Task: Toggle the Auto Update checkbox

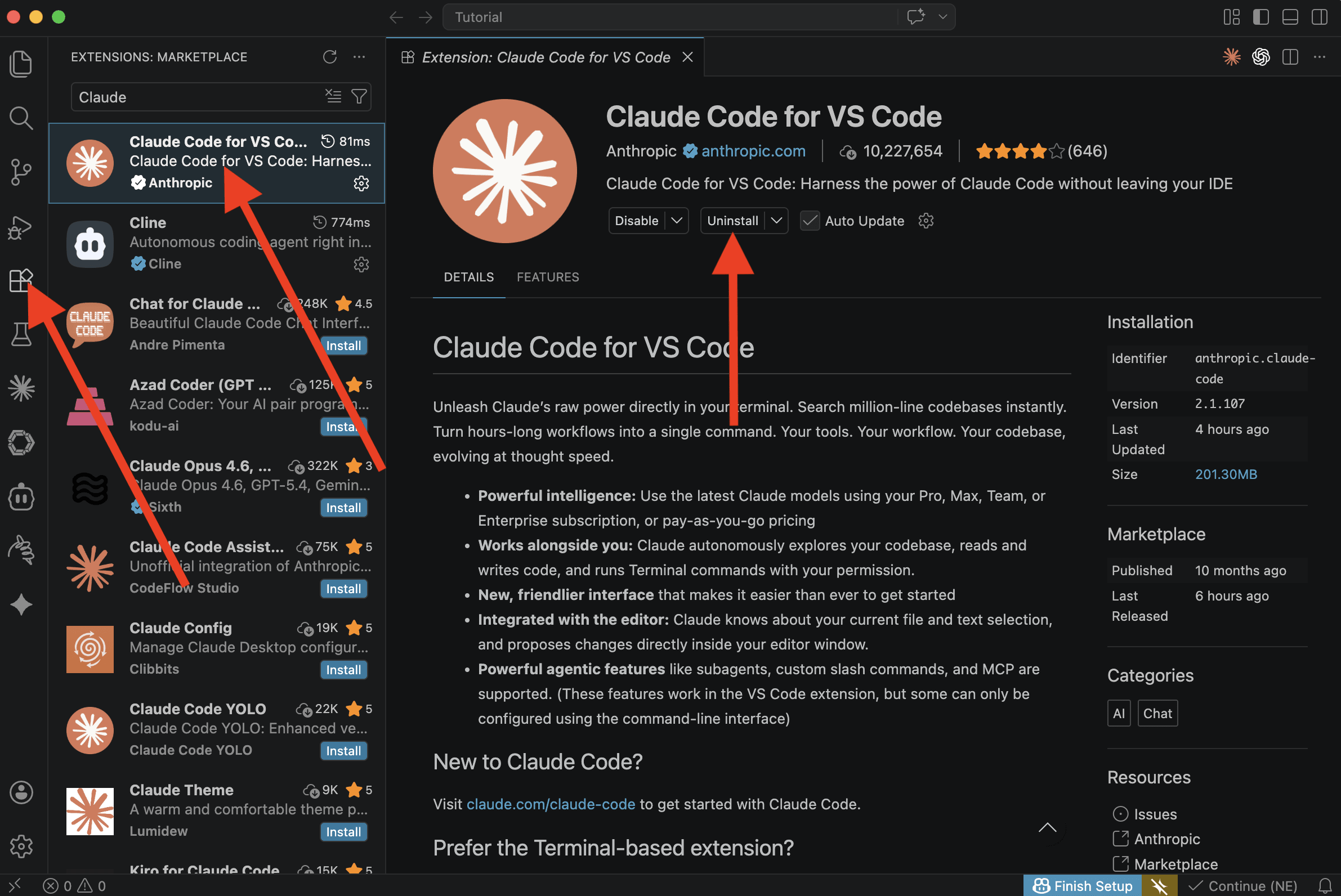Action: pos(810,221)
